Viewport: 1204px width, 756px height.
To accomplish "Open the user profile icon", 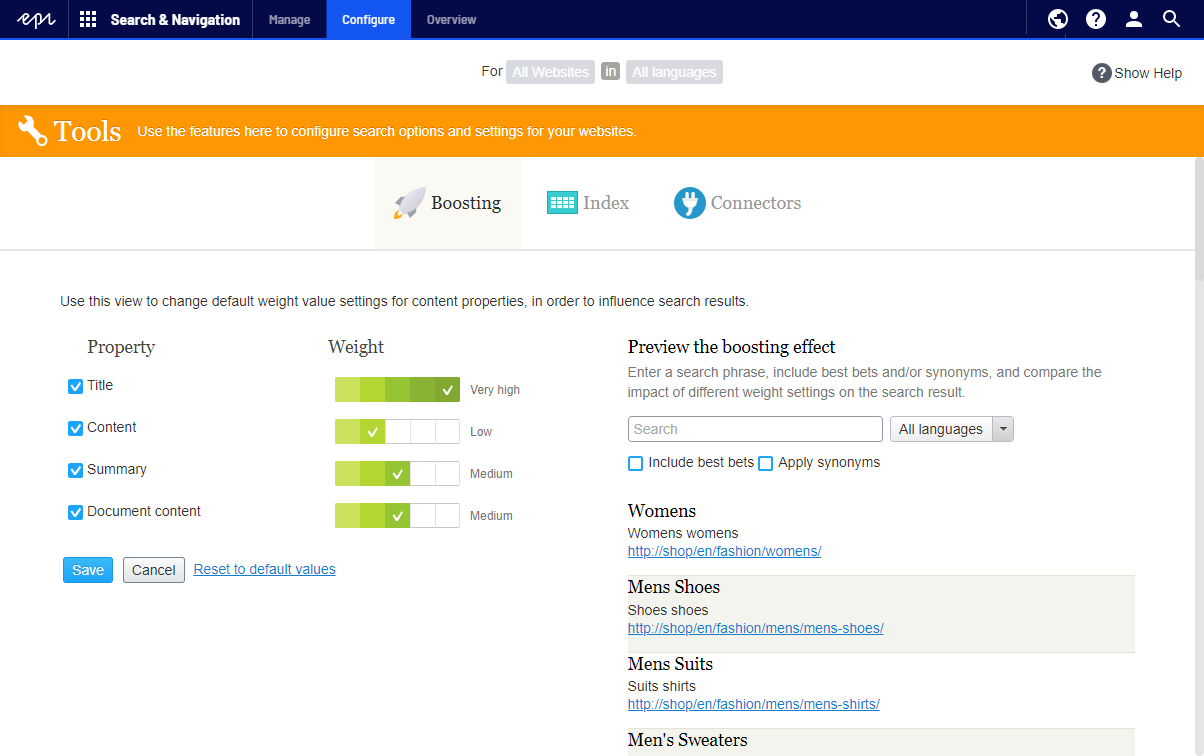I will coord(1134,19).
